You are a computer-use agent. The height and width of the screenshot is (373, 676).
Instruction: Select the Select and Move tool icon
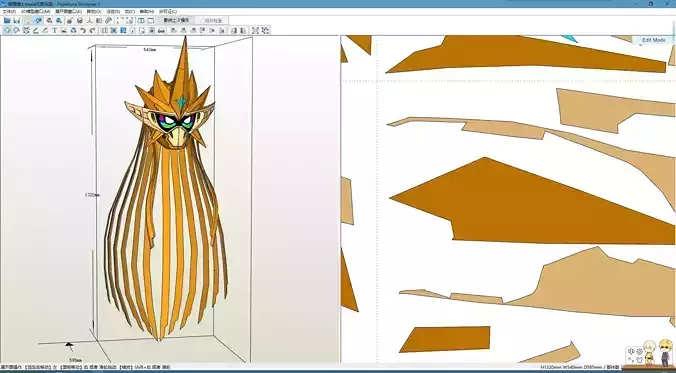click(7, 31)
